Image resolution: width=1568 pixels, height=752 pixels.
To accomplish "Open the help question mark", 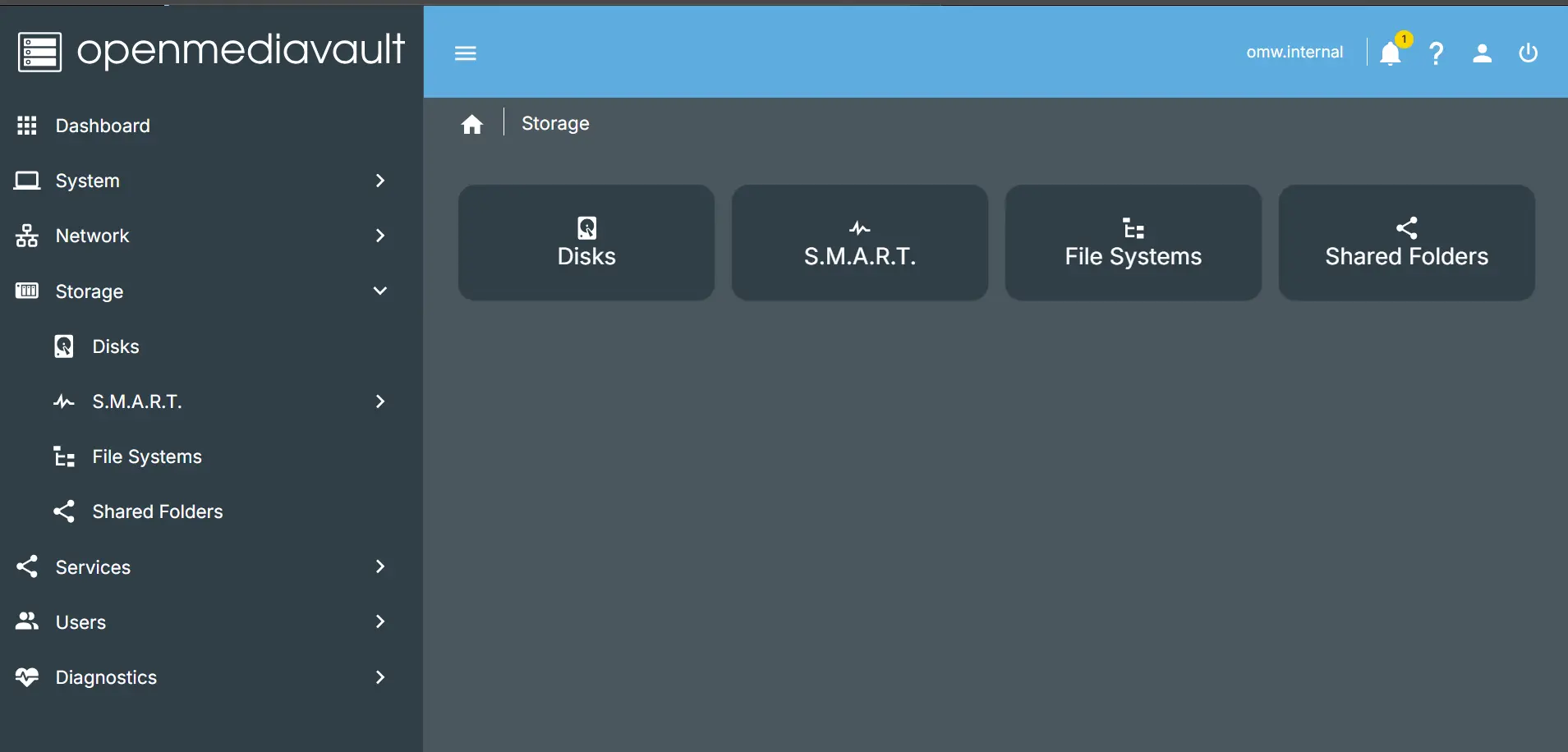I will 1436,53.
